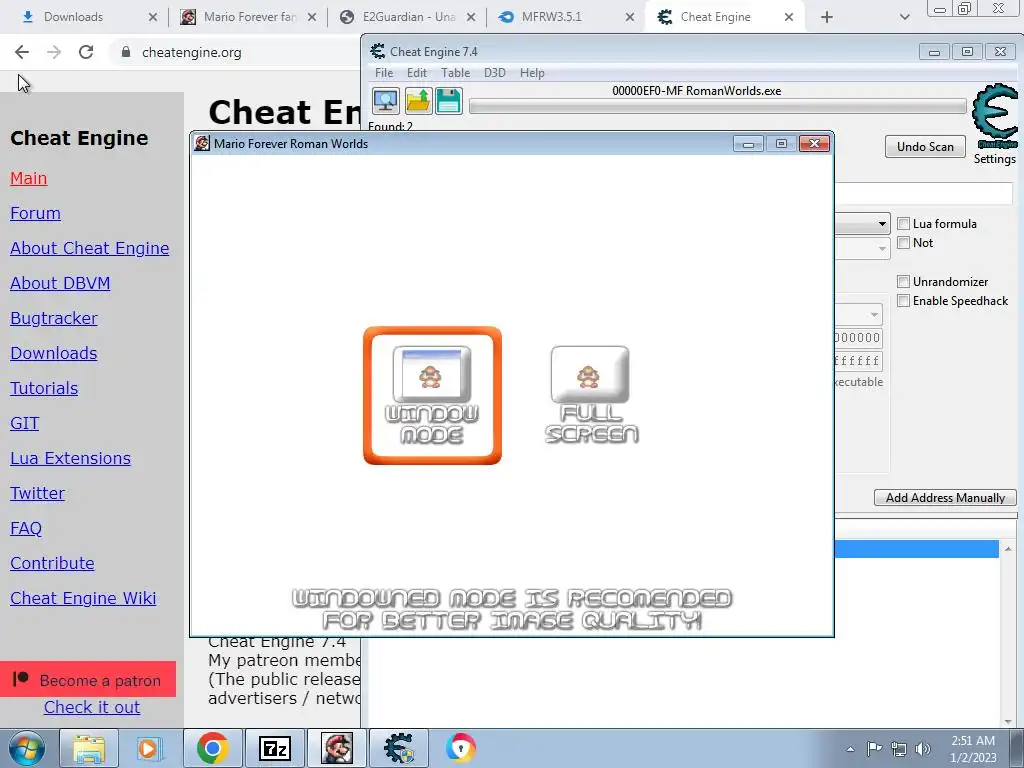The image size is (1024, 768).
Task: Click Undo Scan button
Action: click(x=925, y=147)
